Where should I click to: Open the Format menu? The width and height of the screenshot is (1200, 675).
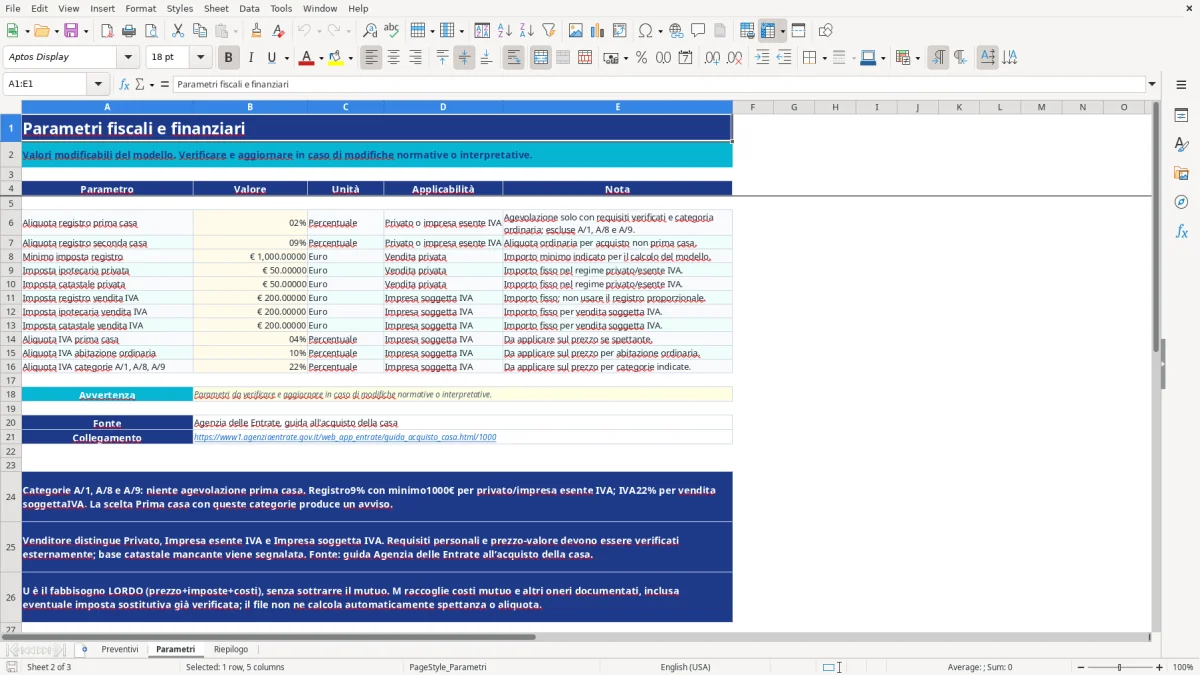(x=140, y=8)
